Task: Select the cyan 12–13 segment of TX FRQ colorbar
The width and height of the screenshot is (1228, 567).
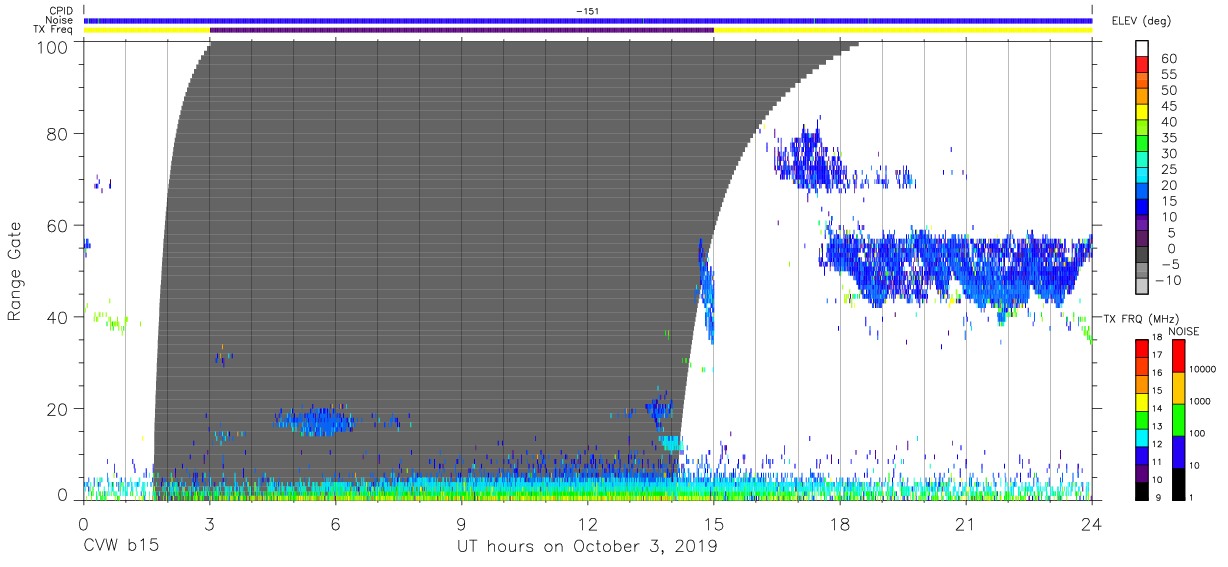Action: (1142, 437)
